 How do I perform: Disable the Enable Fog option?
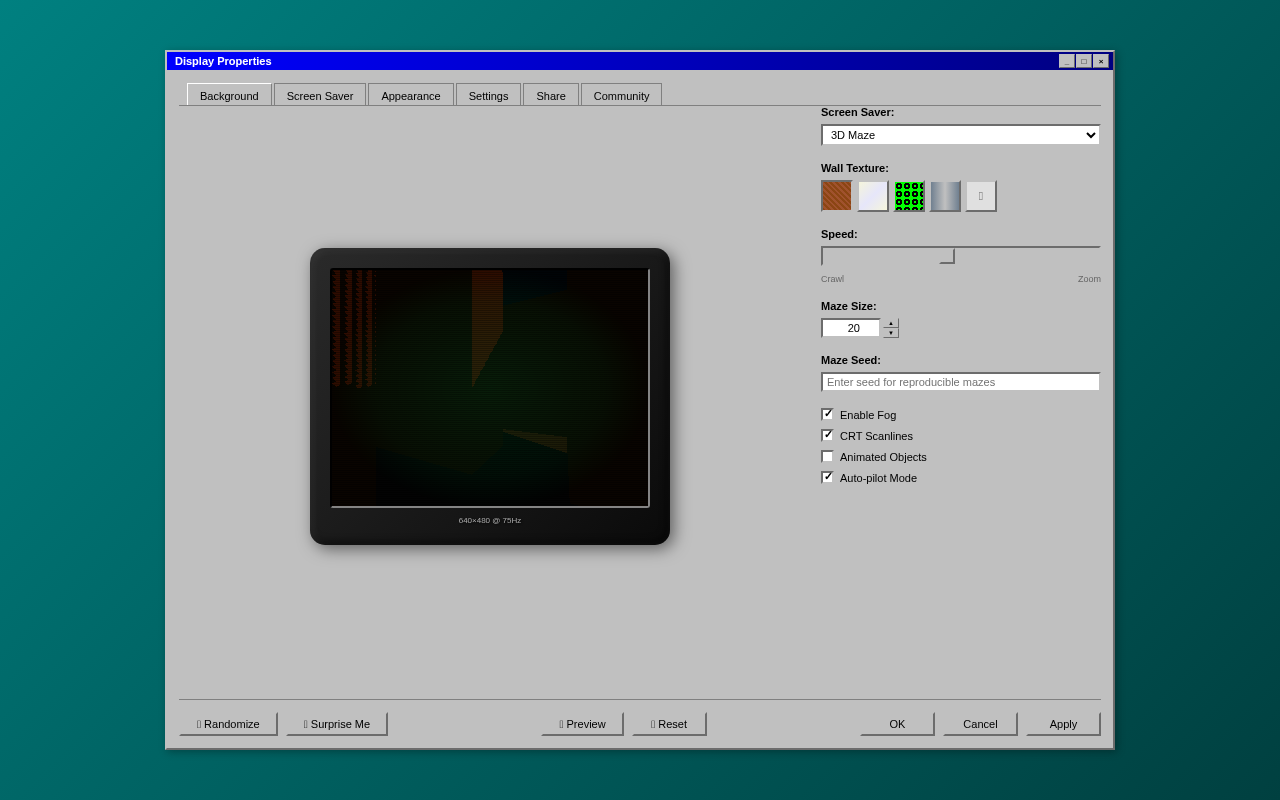point(827,413)
